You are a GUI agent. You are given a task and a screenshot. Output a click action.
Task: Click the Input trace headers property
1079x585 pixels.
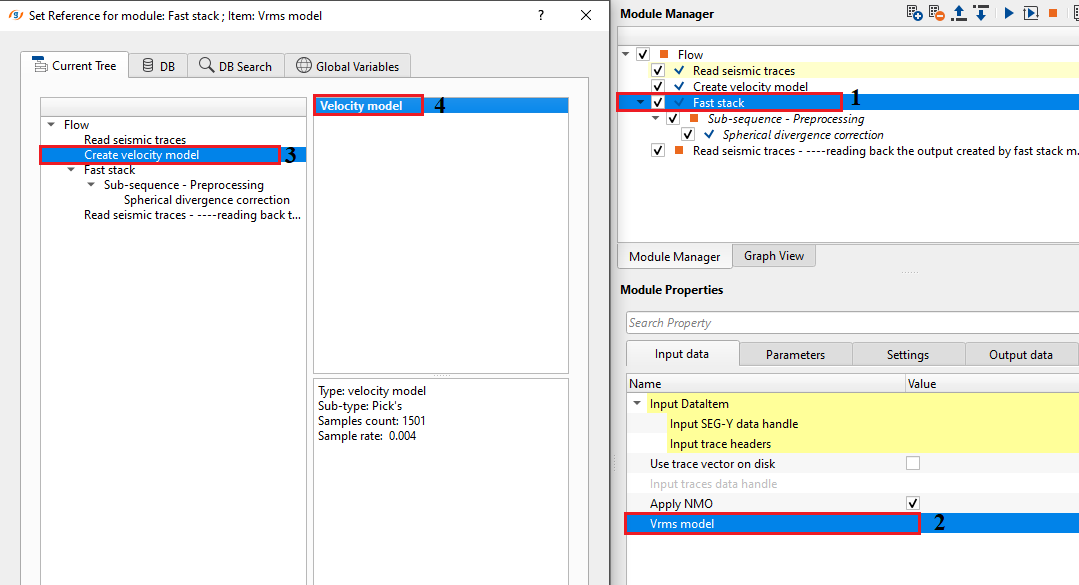coord(720,444)
